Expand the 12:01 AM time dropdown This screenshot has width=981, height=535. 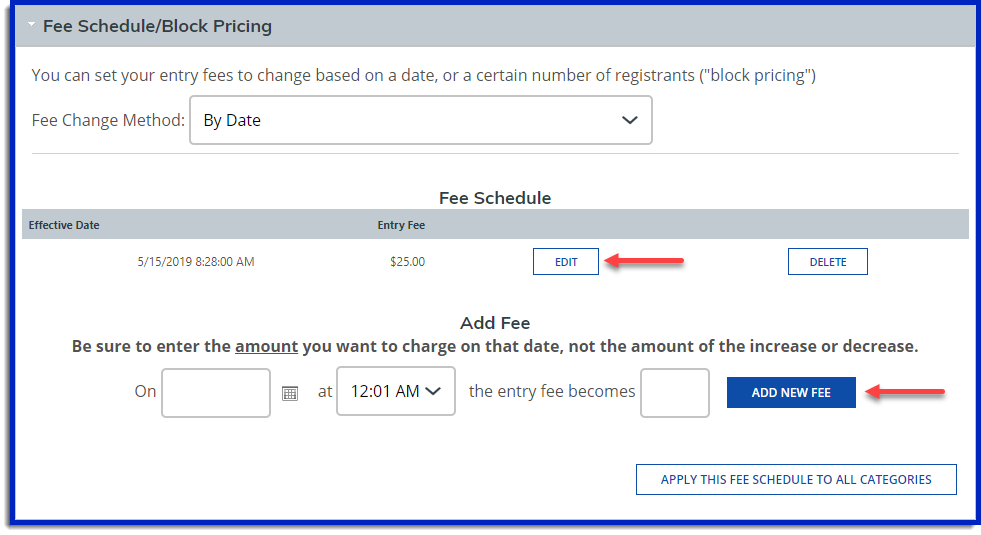point(396,392)
